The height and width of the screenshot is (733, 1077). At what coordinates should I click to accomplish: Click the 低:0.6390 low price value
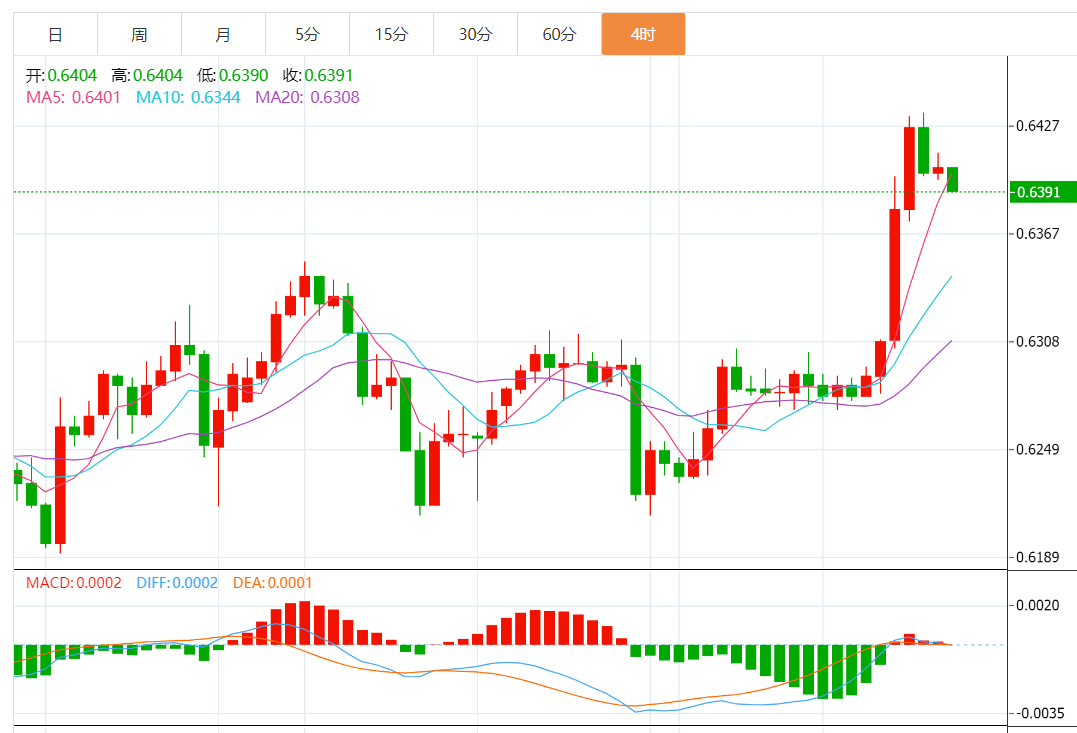point(233,76)
